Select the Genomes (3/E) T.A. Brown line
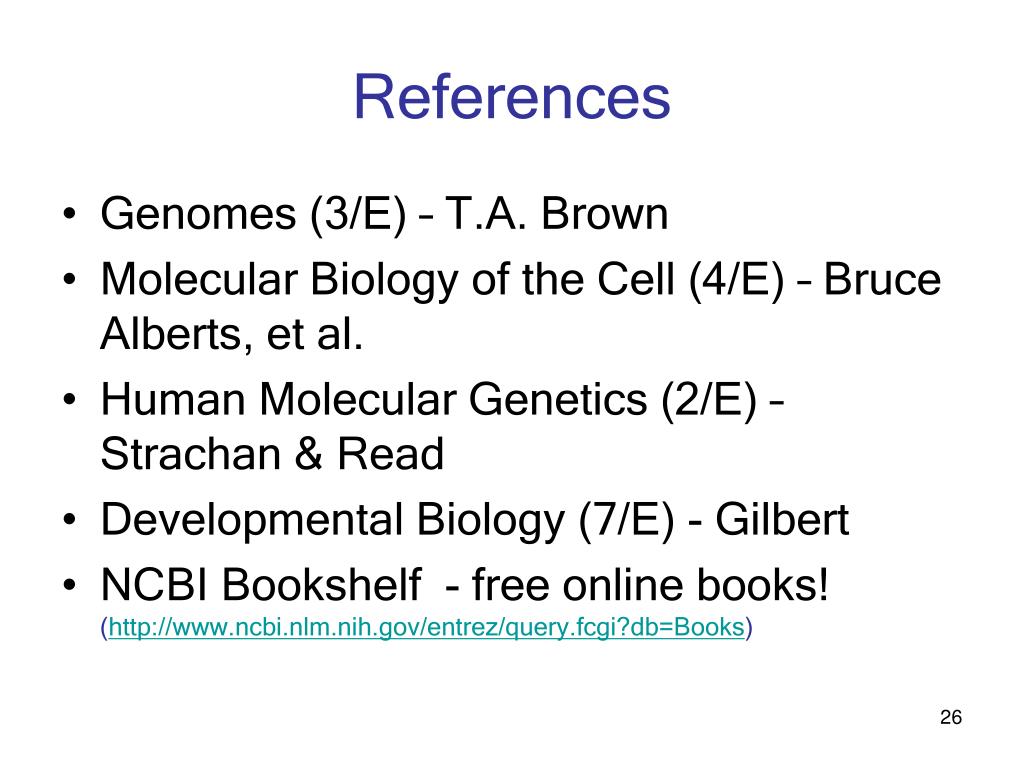 click(384, 214)
